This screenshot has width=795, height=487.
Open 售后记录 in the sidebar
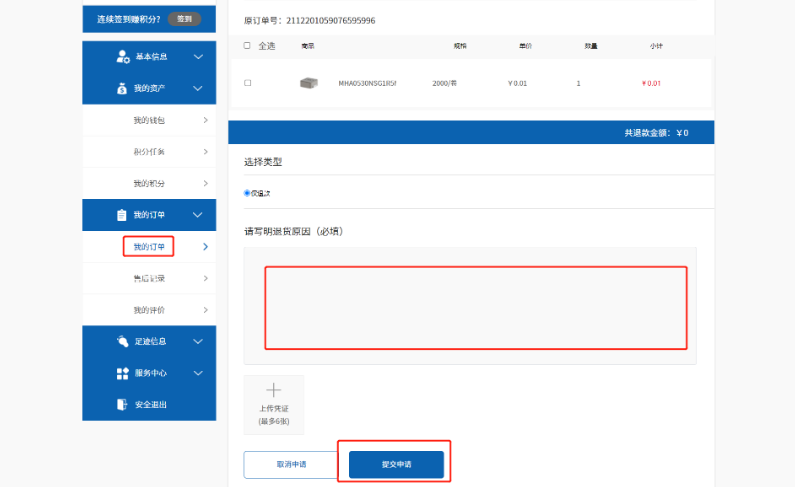coord(149,278)
